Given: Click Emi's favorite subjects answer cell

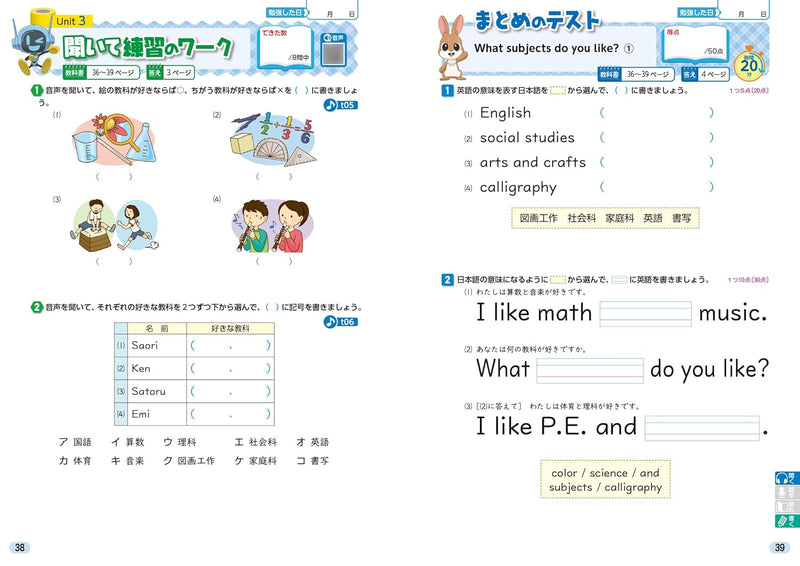Looking at the screenshot, I should (231, 414).
